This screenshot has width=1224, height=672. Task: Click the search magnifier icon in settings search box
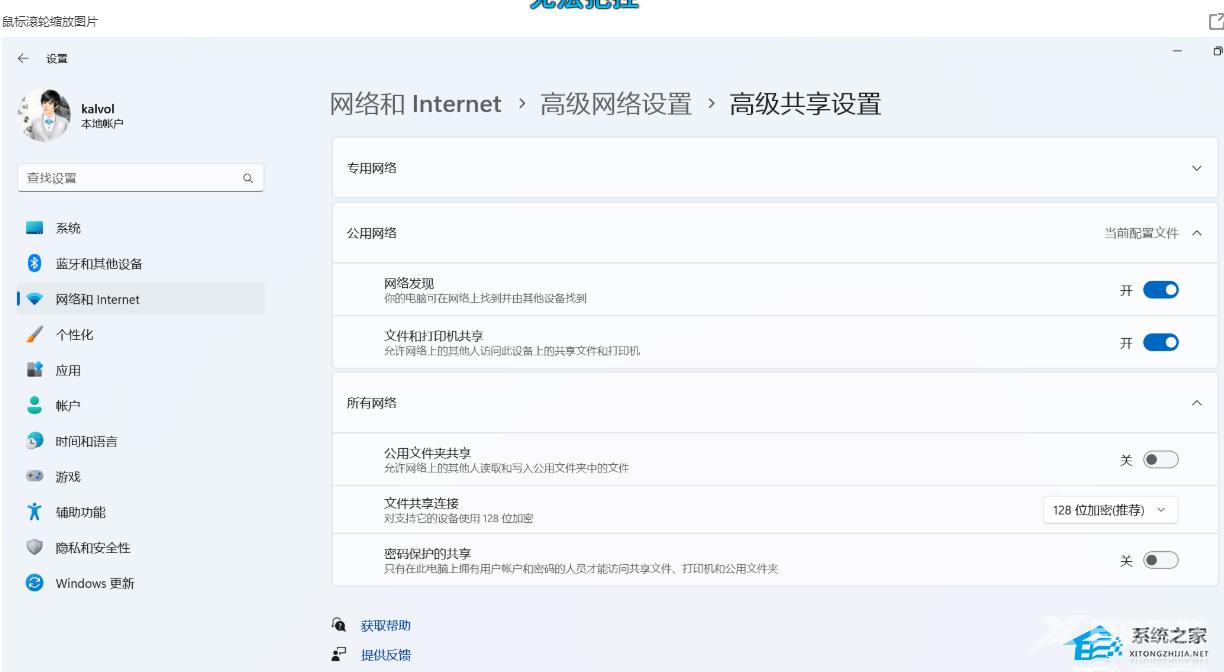247,178
